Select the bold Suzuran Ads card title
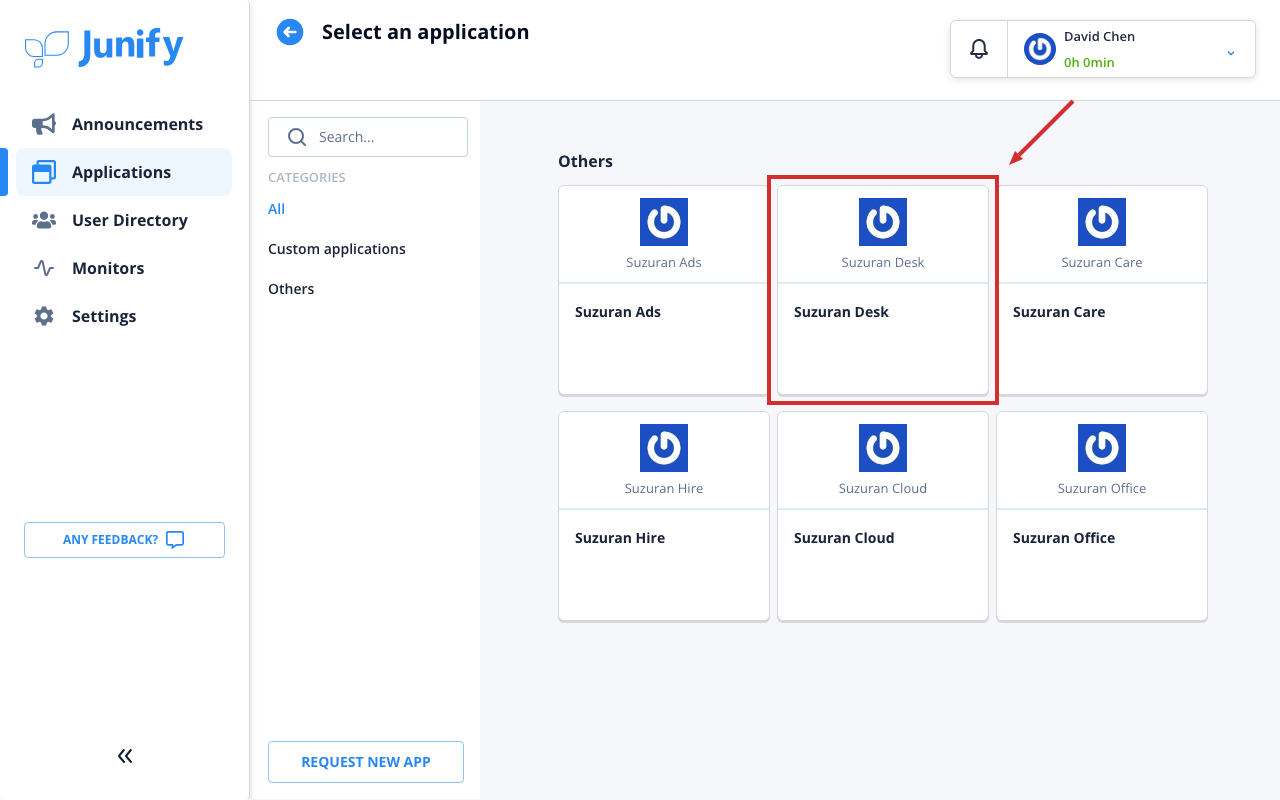1280x800 pixels. pyautogui.click(x=618, y=312)
